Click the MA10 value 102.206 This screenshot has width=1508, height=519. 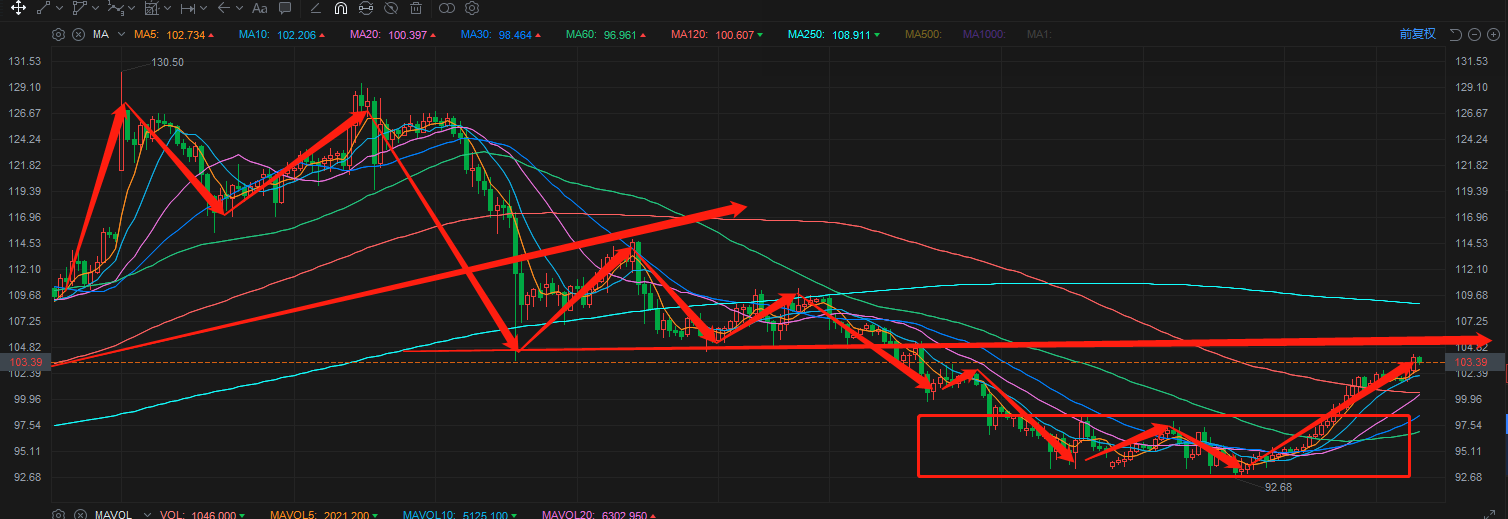(x=297, y=34)
